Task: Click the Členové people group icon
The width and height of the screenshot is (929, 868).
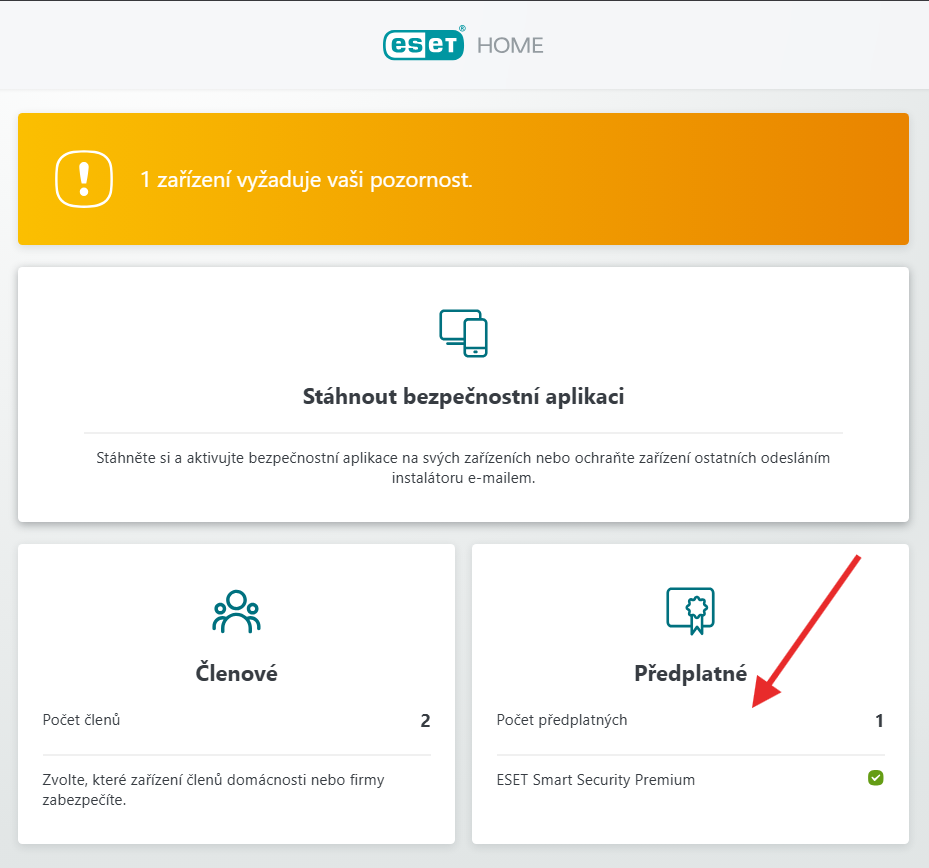Action: click(x=236, y=612)
